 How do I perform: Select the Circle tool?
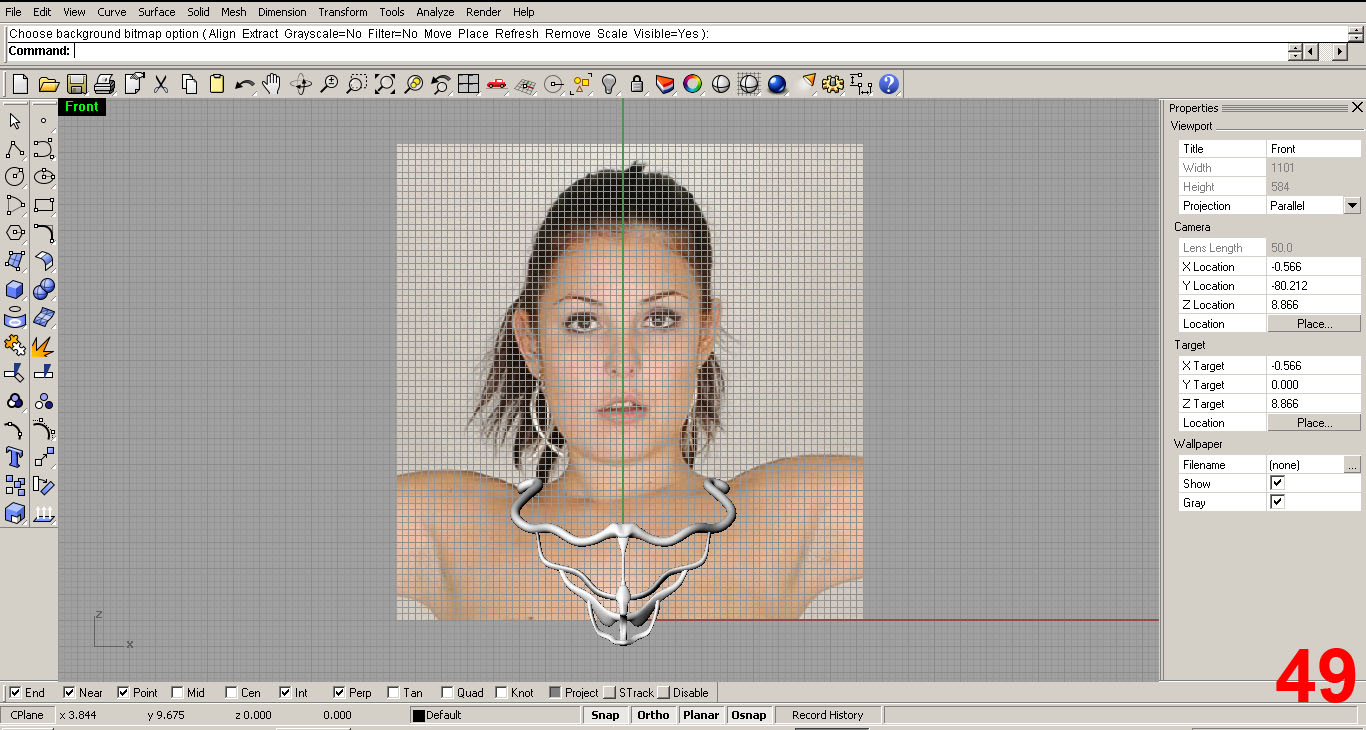coord(15,177)
